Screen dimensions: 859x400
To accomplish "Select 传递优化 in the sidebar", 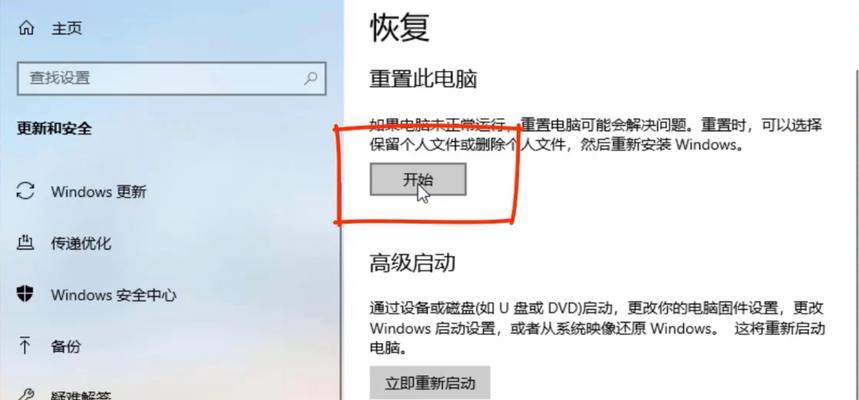I will [x=81, y=243].
